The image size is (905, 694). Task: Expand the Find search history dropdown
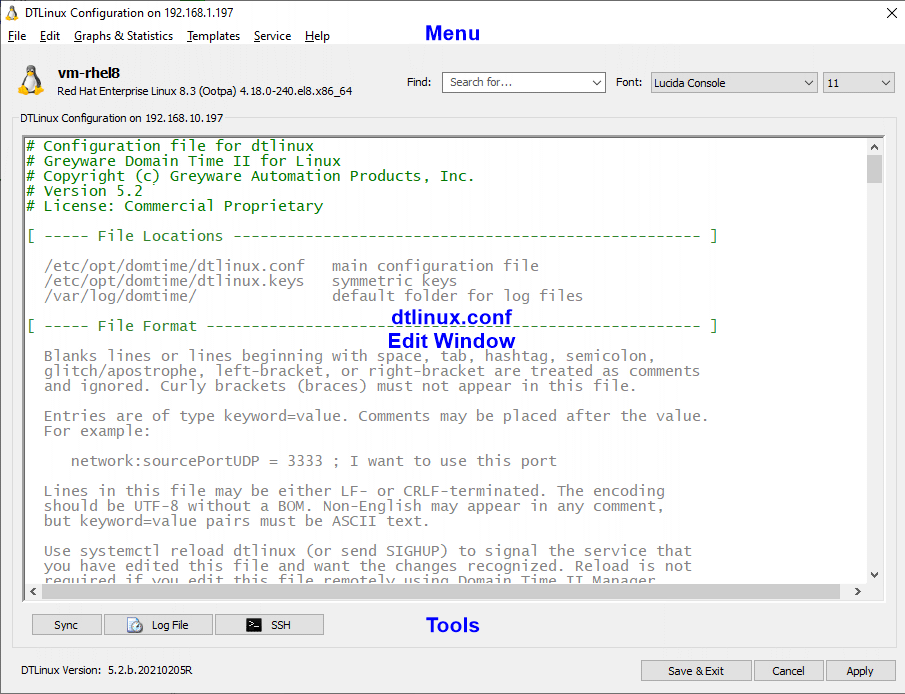597,82
